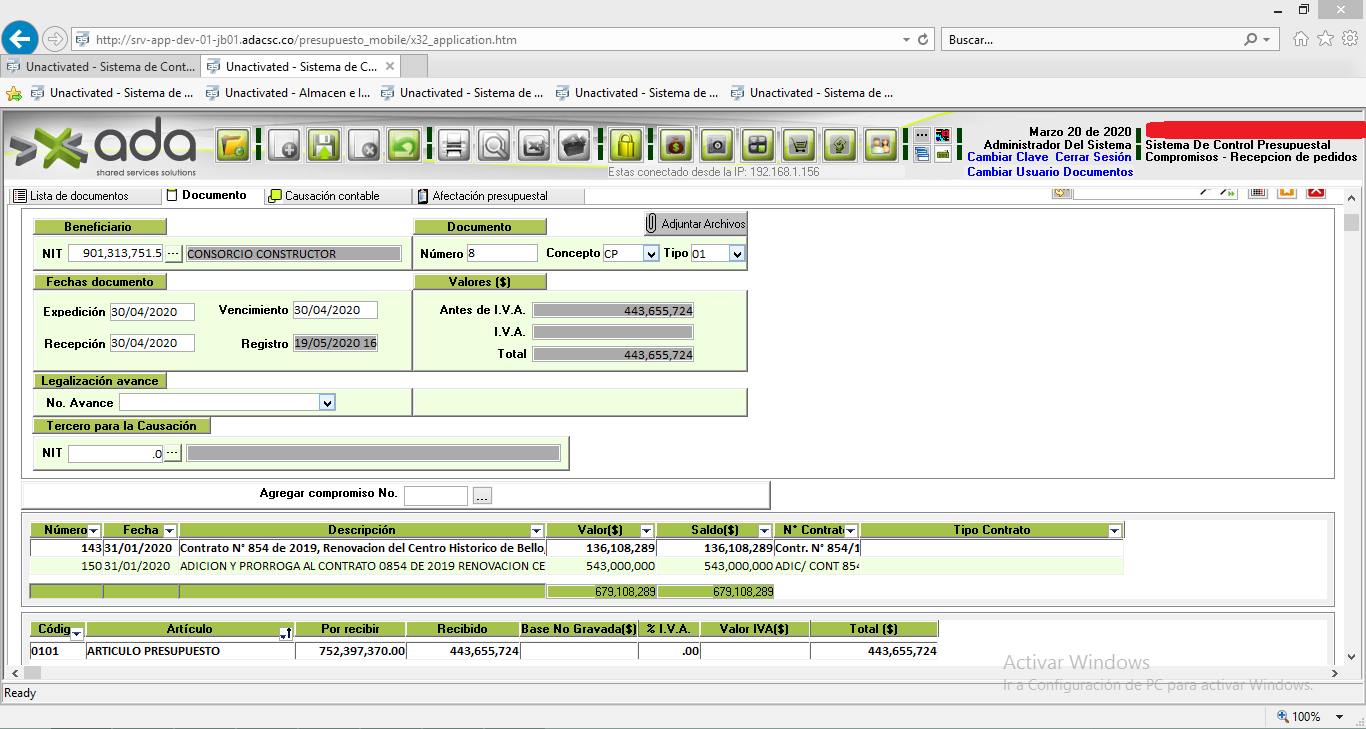Open the Fecha column filter arrow
The height and width of the screenshot is (729, 1366).
[x=170, y=531]
